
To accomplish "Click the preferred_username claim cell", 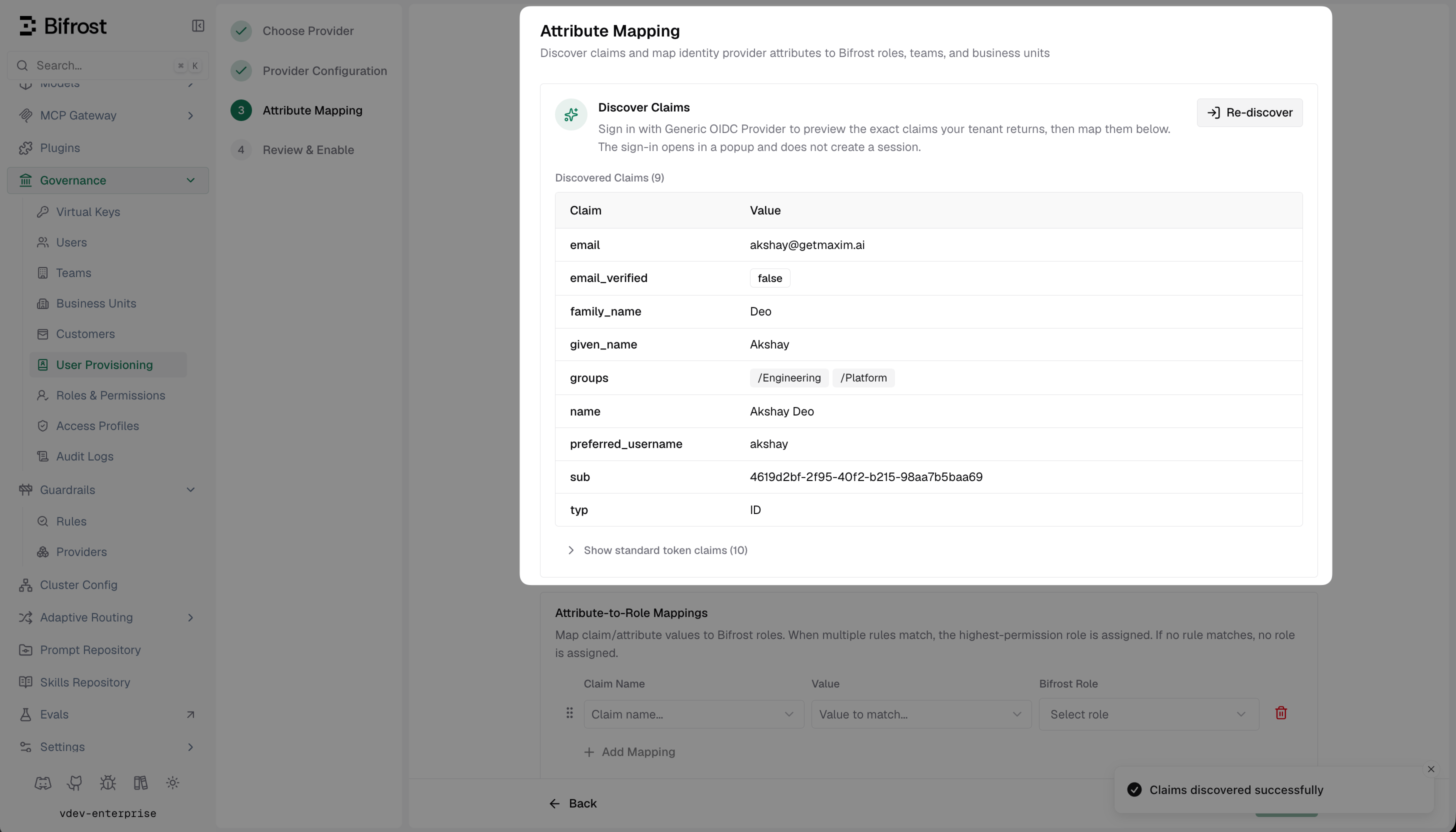I will tap(625, 444).
